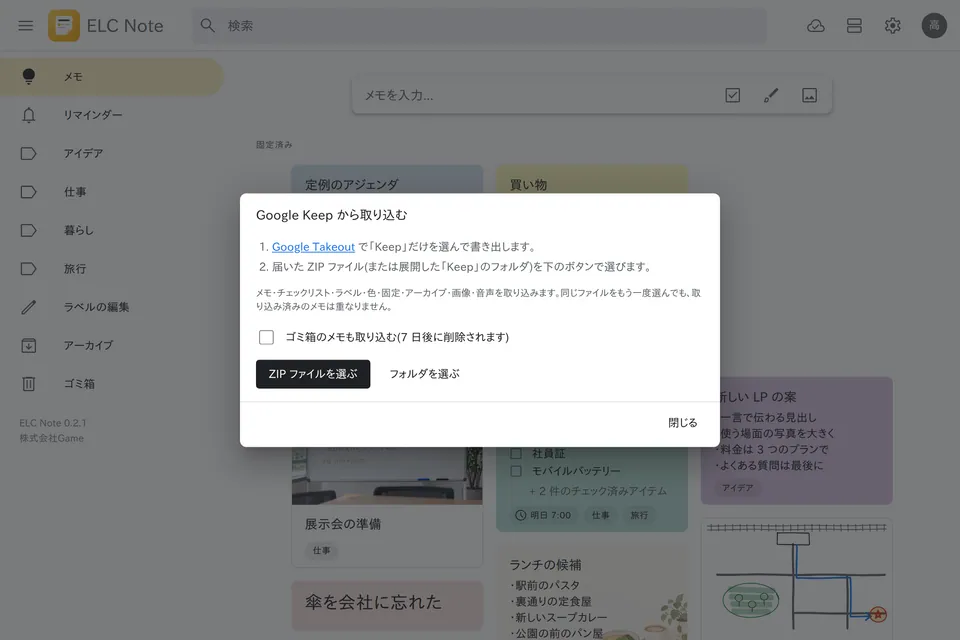Open アーカイブ in the sidebar
960x640 pixels.
(x=111, y=345)
